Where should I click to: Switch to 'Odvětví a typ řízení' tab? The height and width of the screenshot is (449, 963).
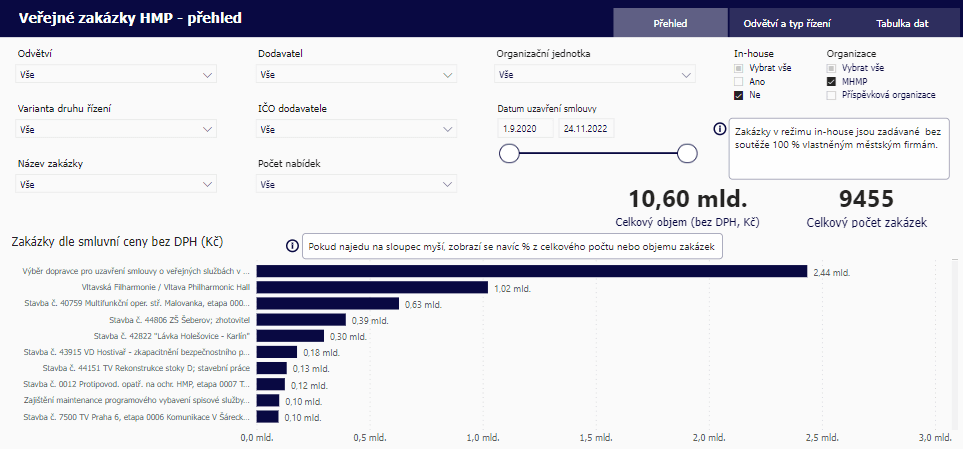point(787,22)
